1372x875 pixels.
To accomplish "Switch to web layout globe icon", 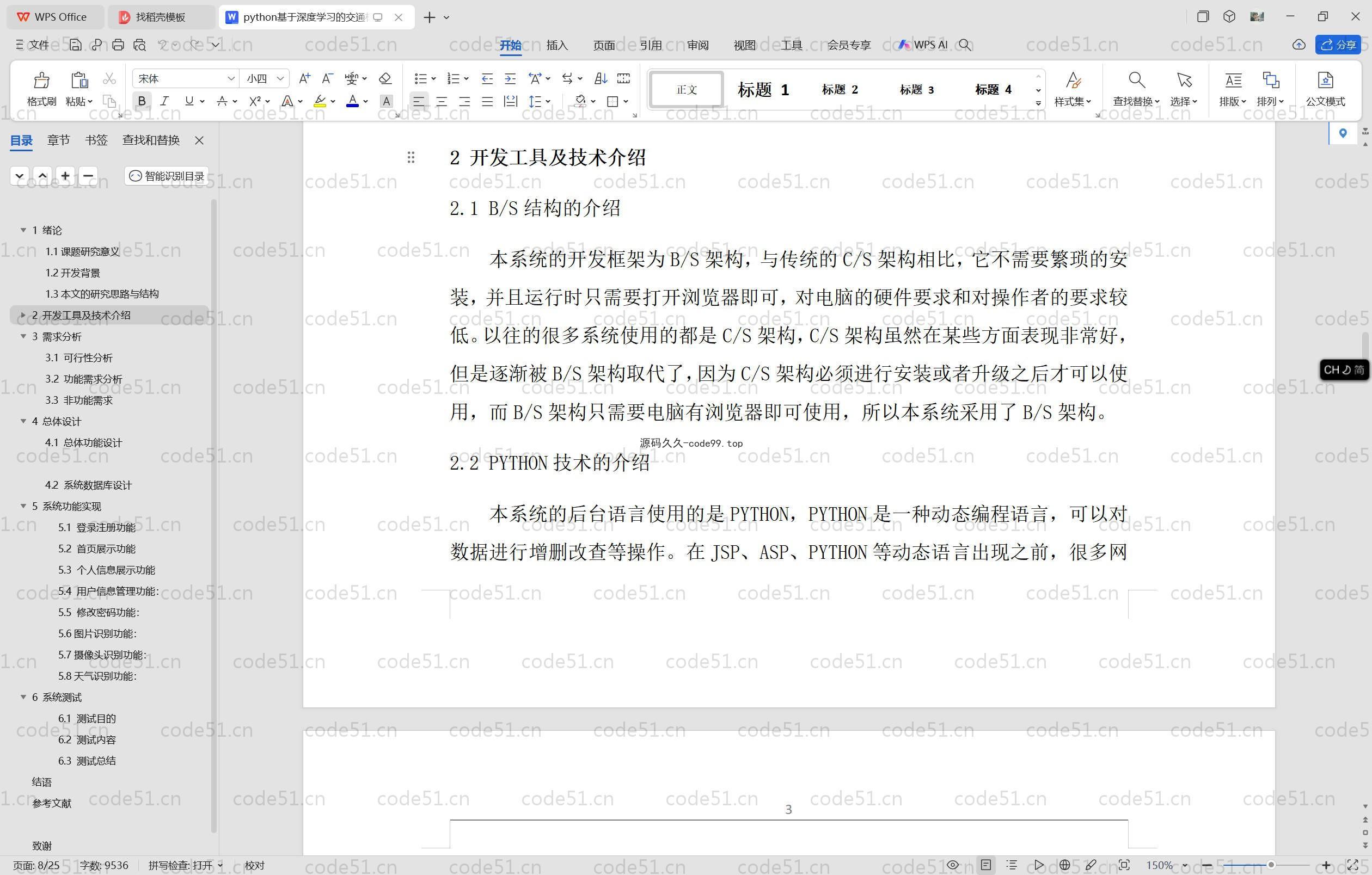I will (x=1064, y=865).
